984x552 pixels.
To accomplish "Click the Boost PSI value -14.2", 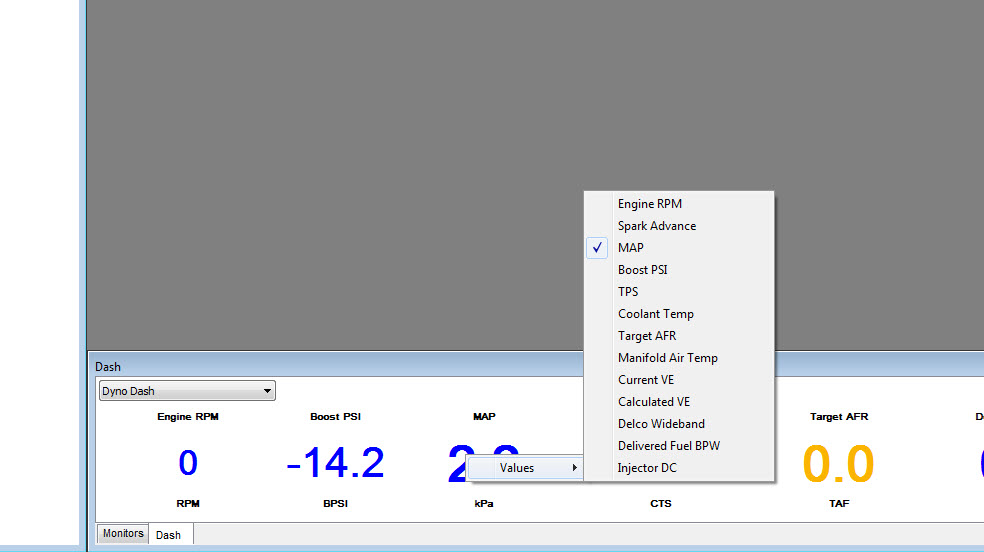I will (335, 463).
